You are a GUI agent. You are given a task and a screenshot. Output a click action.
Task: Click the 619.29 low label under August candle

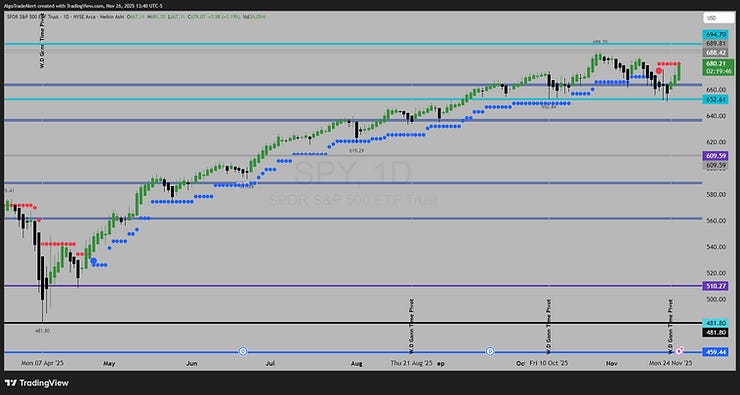(357, 151)
